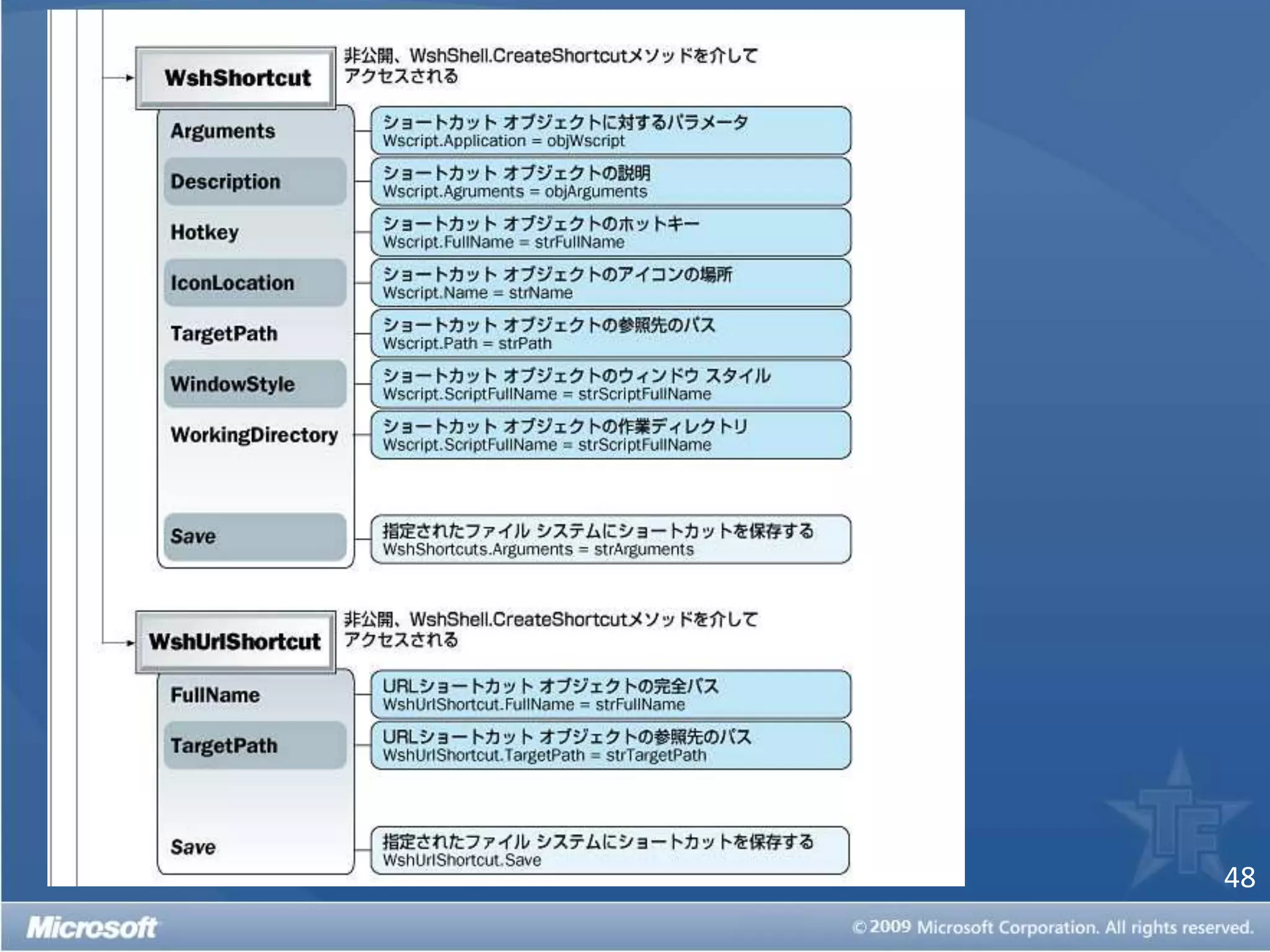Click the Save method under WshUrlShortcut
This screenshot has width=1270, height=952.
point(193,847)
